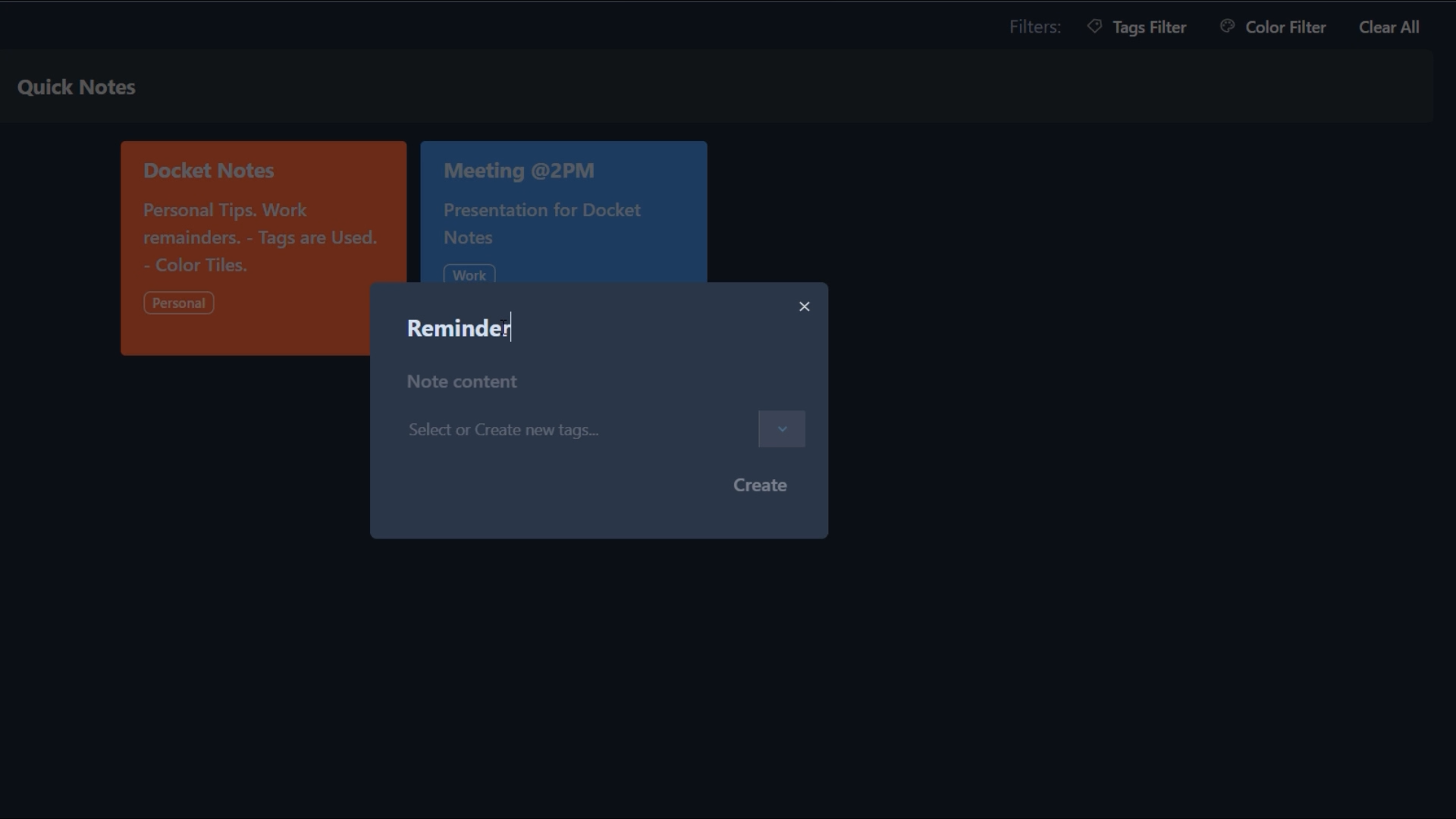Focus the Reminder title field
Viewport: 1456px width, 819px height.
coord(458,328)
